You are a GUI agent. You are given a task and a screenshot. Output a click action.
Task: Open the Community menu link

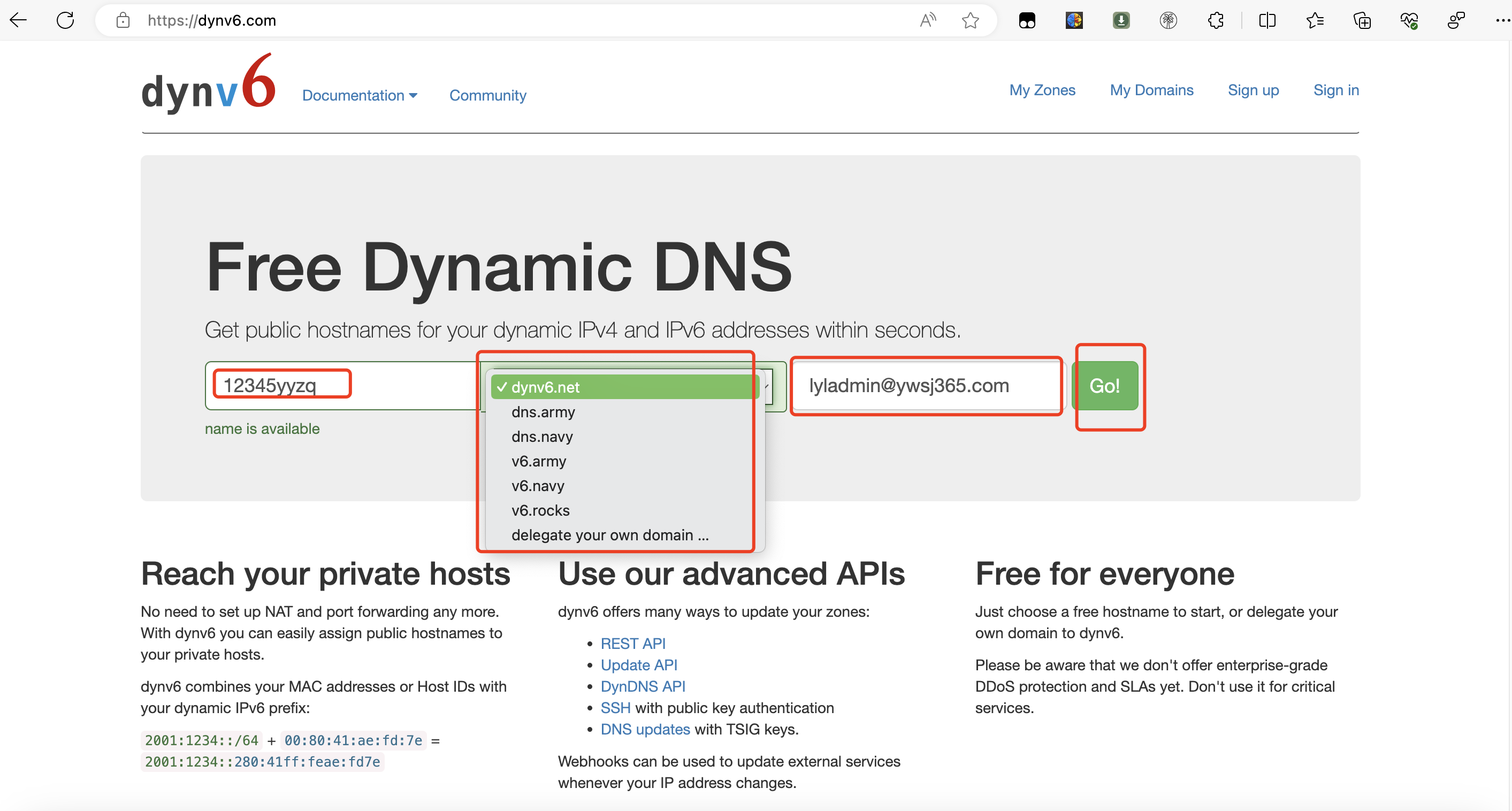pos(487,95)
